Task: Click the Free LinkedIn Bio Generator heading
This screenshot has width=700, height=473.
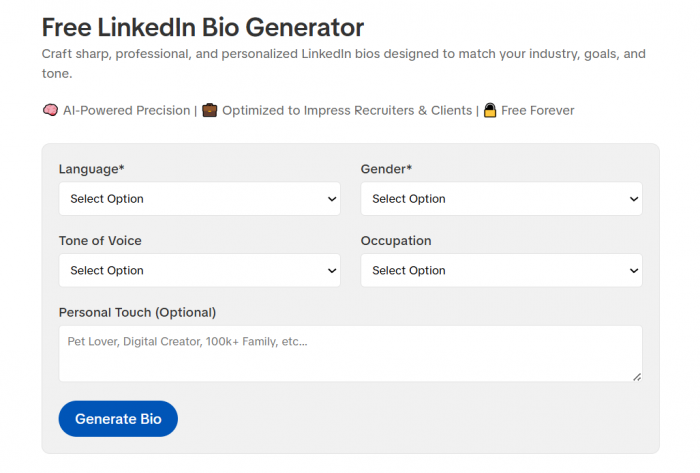Action: (203, 27)
